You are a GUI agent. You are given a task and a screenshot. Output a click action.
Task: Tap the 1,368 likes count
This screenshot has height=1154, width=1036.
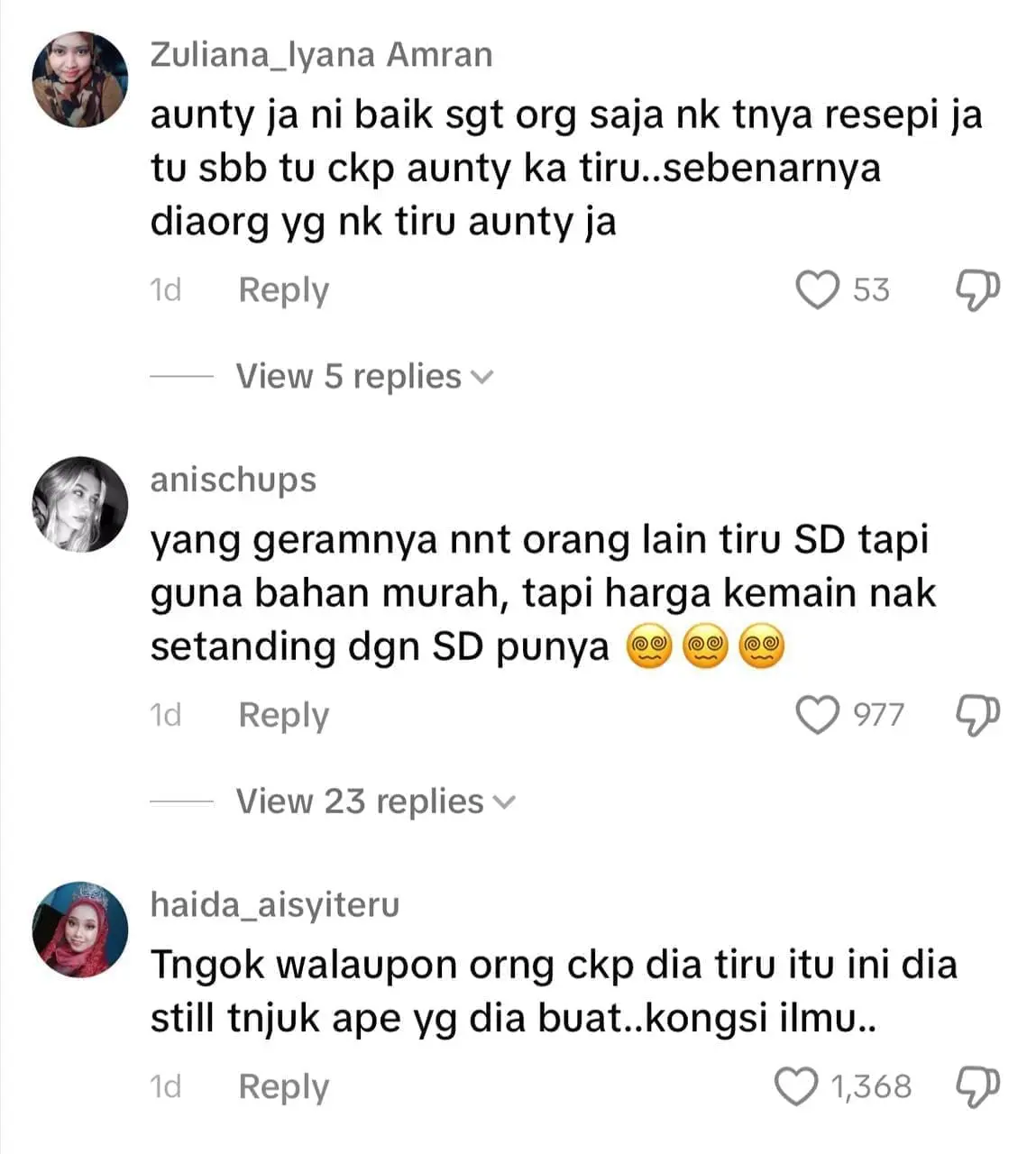pos(871,1086)
